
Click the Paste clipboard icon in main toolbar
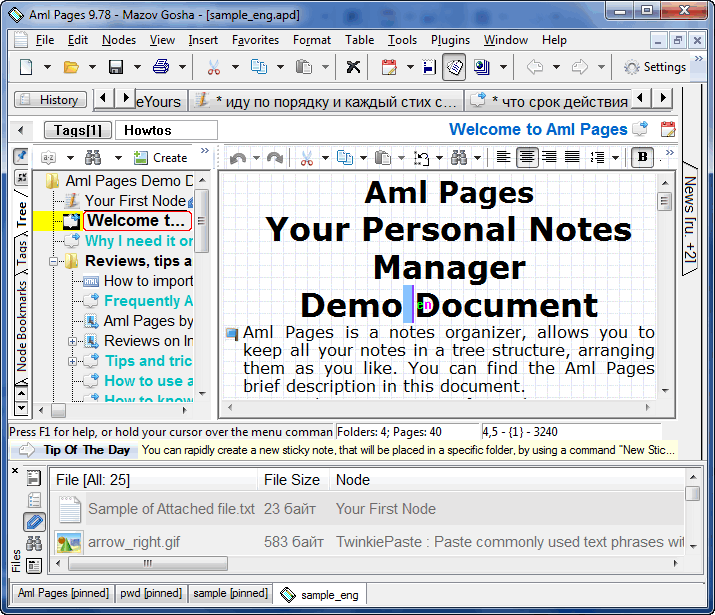click(x=303, y=67)
